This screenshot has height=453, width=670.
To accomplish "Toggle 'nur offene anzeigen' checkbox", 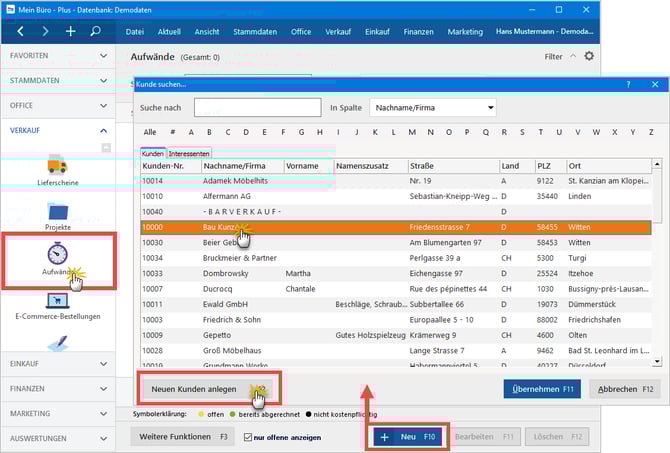I will [x=247, y=437].
